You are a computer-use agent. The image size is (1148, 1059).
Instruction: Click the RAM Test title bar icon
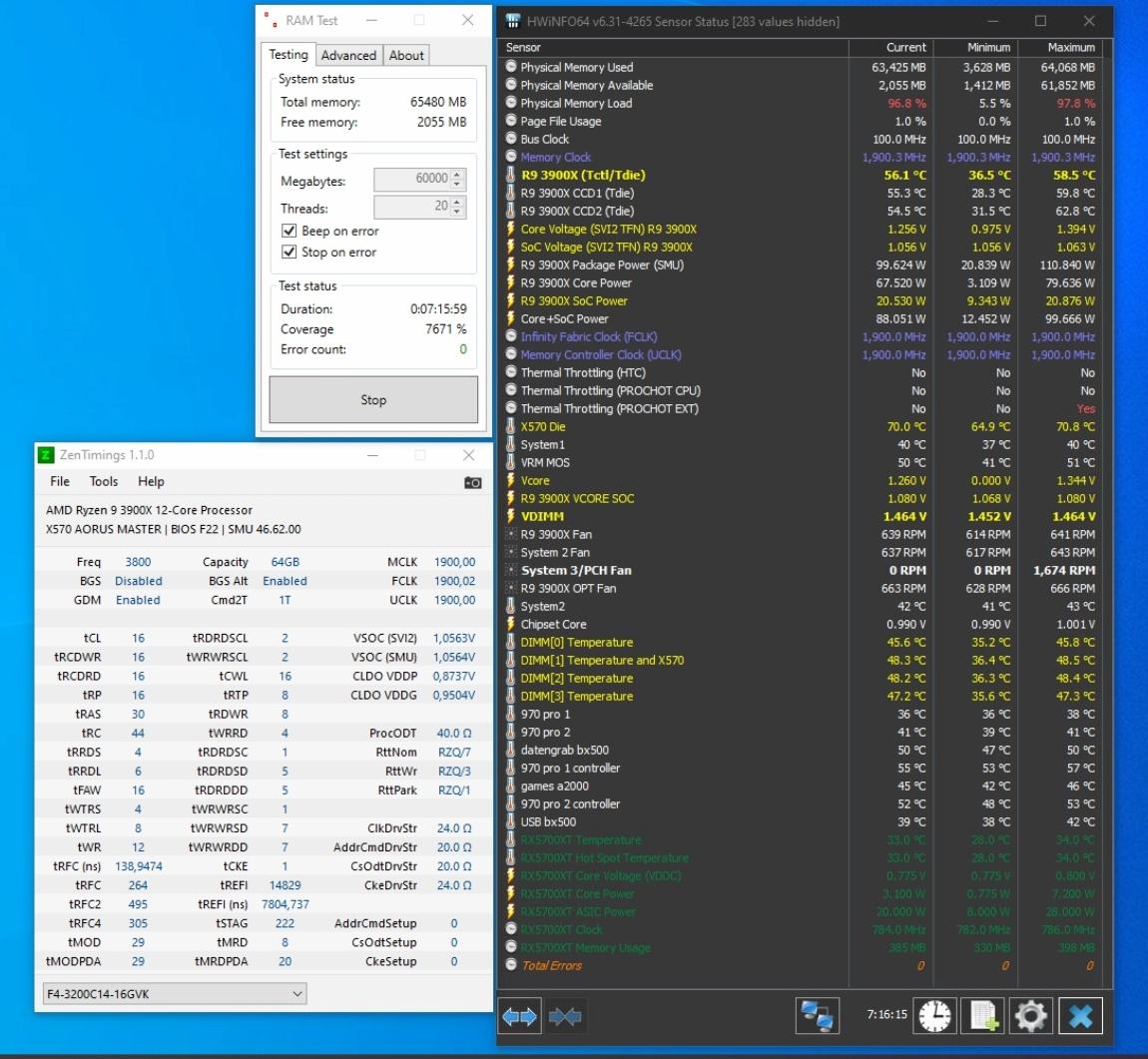(x=271, y=20)
